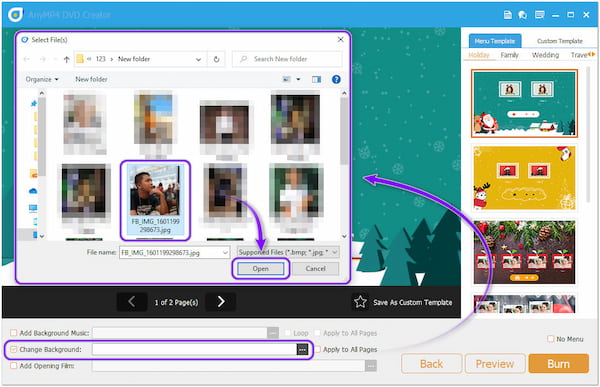Select the Holiday category tab

pyautogui.click(x=479, y=55)
